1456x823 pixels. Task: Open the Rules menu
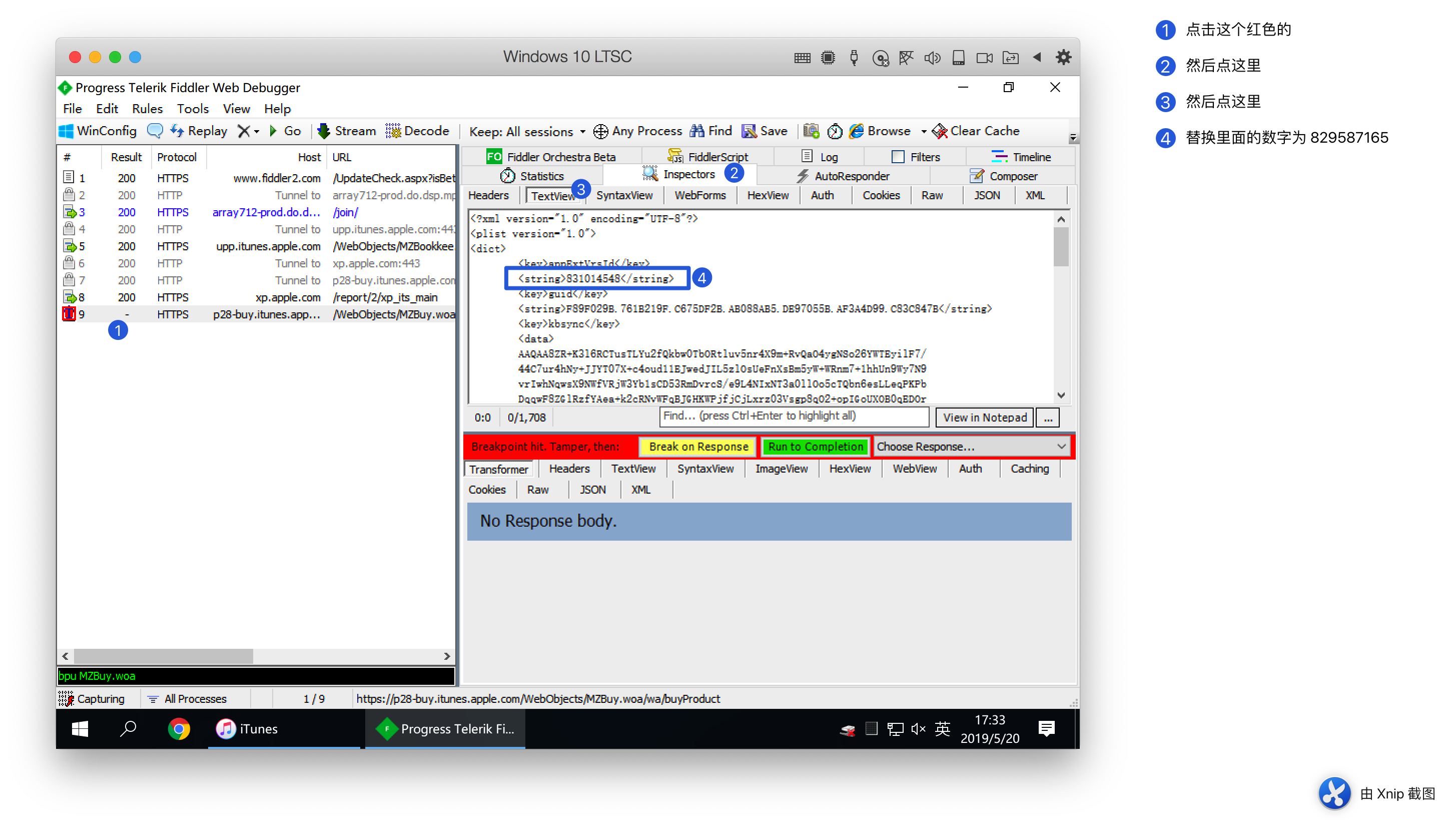pyautogui.click(x=147, y=109)
